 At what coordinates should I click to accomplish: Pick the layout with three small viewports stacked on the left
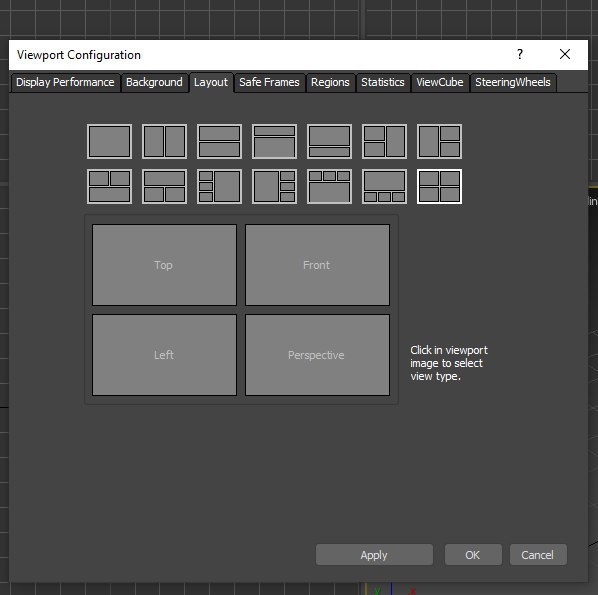(x=219, y=187)
